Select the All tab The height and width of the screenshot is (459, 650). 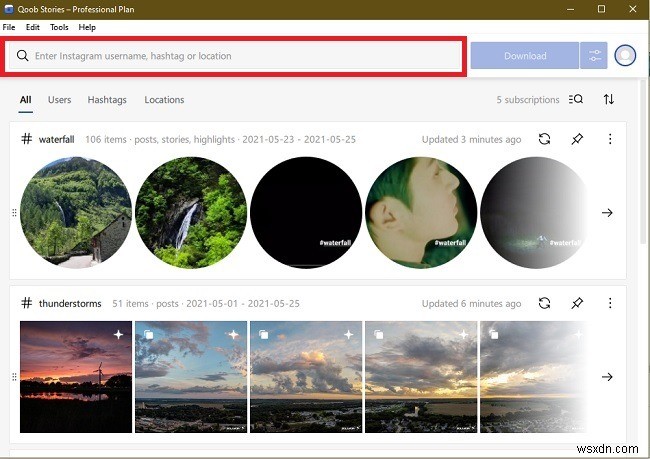tap(25, 100)
